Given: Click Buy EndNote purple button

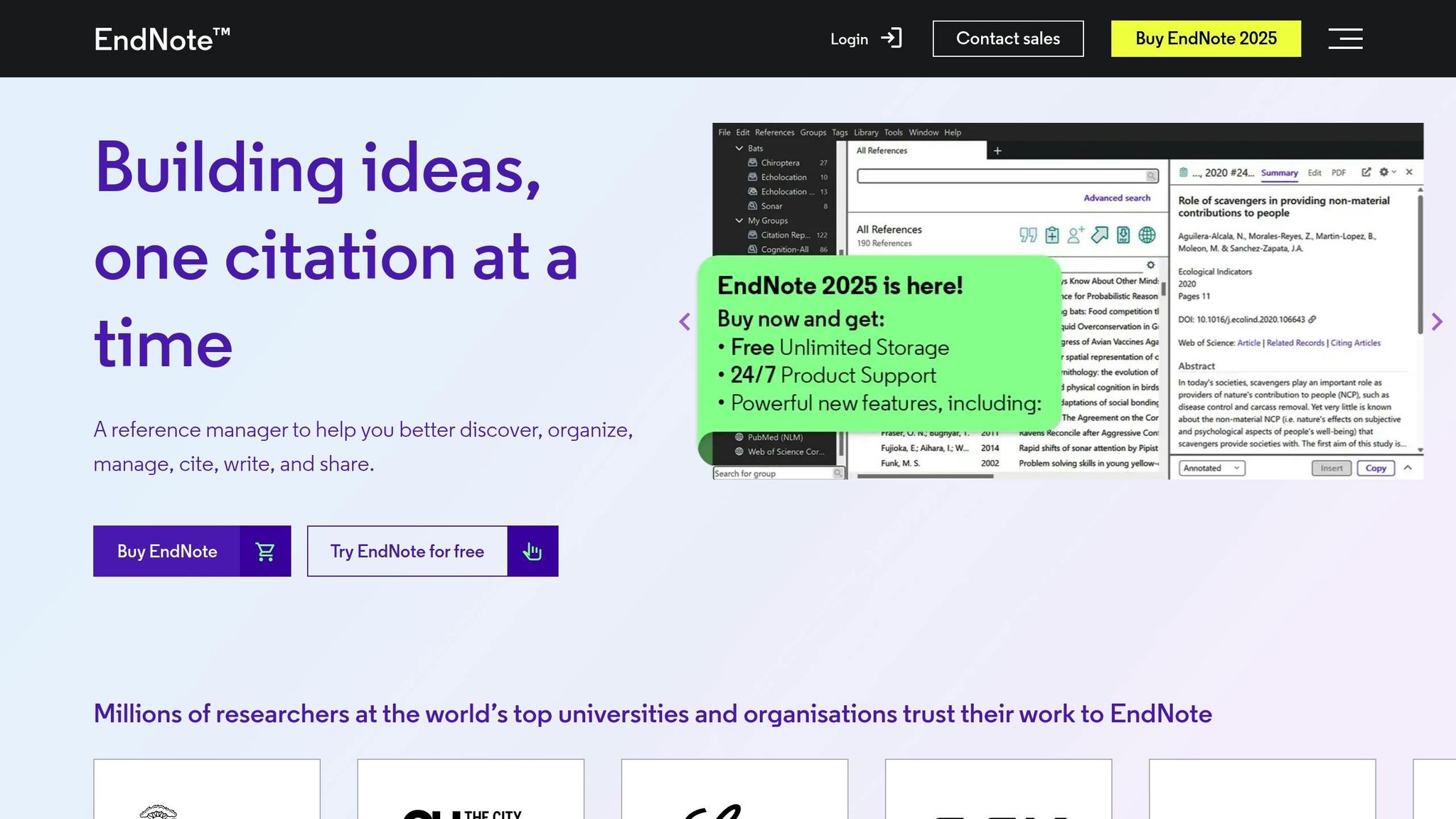Looking at the screenshot, I should tap(167, 552).
